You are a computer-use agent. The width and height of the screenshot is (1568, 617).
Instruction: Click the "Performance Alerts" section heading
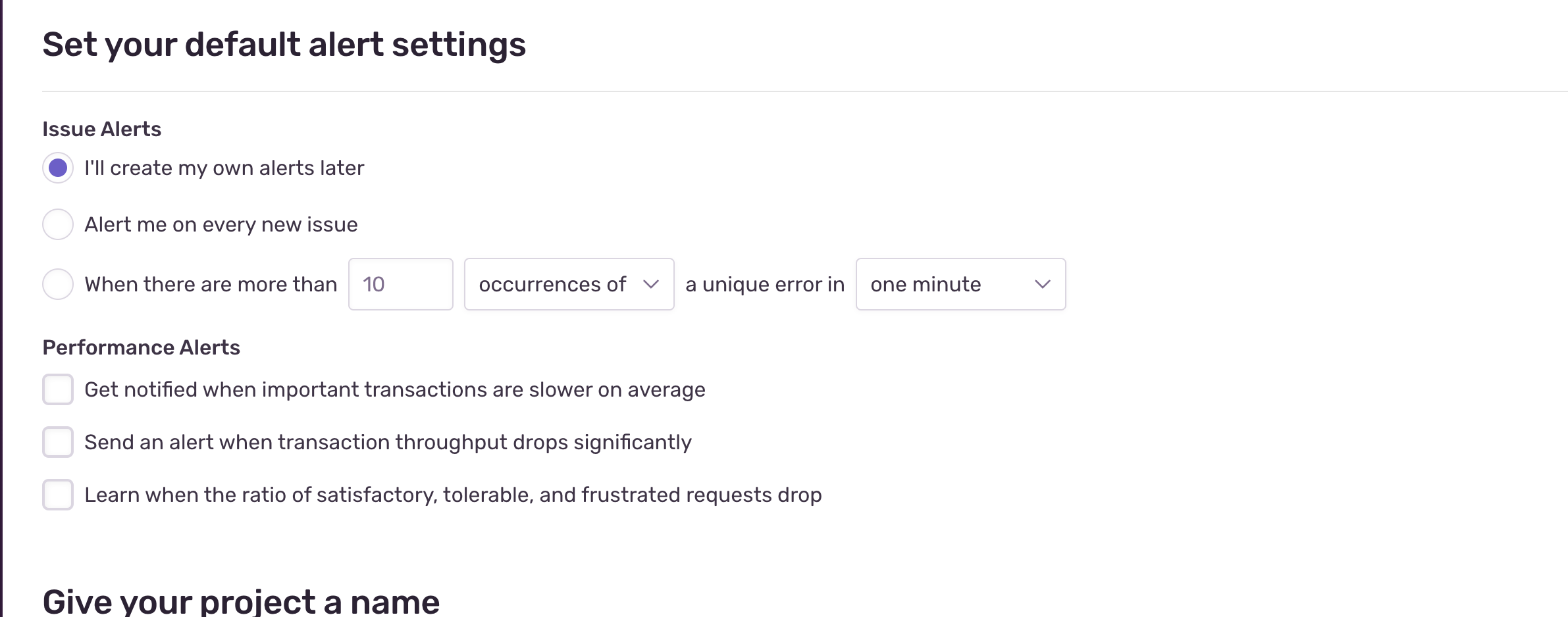[x=141, y=347]
